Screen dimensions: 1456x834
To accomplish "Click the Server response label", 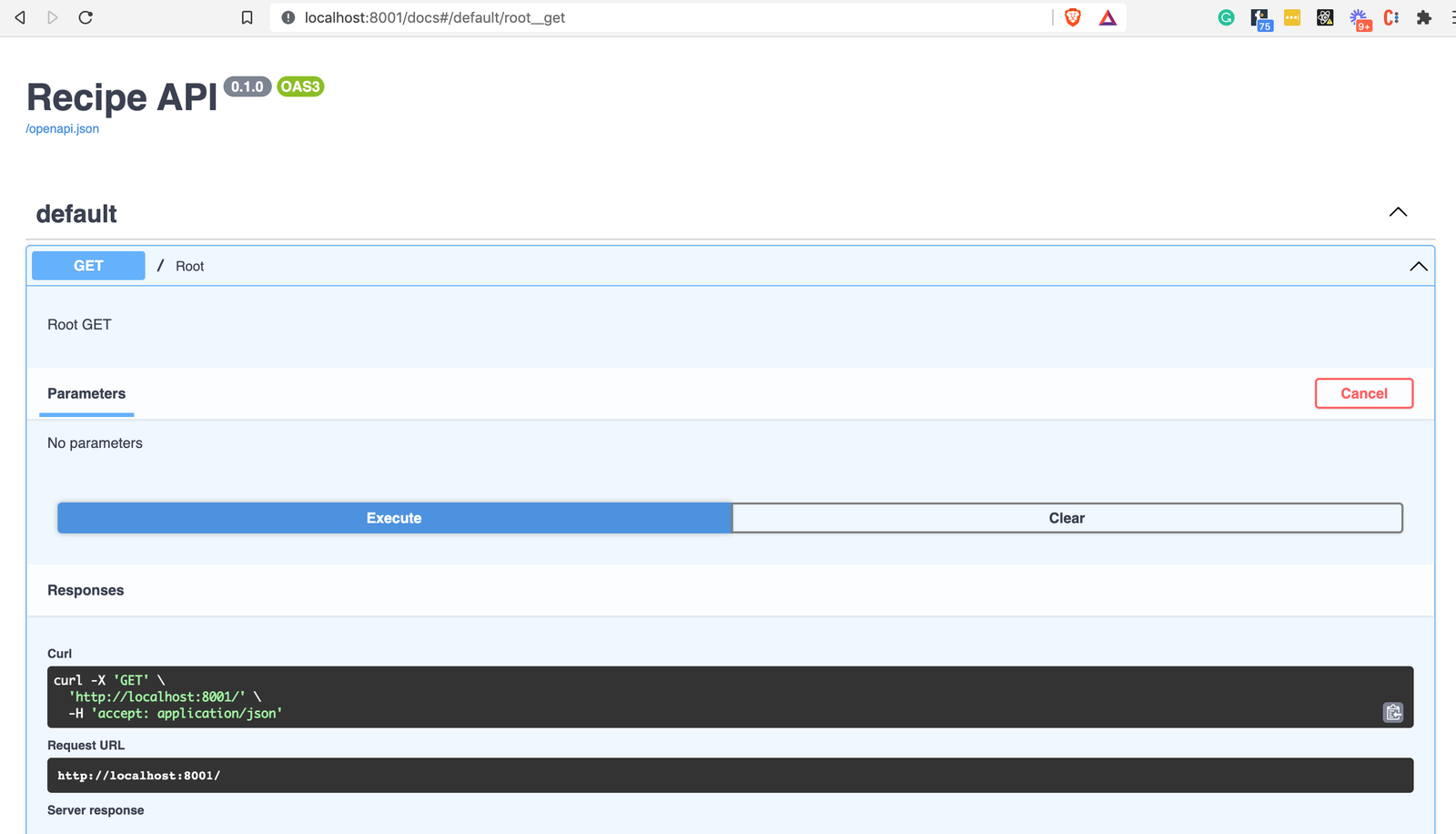I will click(96, 810).
